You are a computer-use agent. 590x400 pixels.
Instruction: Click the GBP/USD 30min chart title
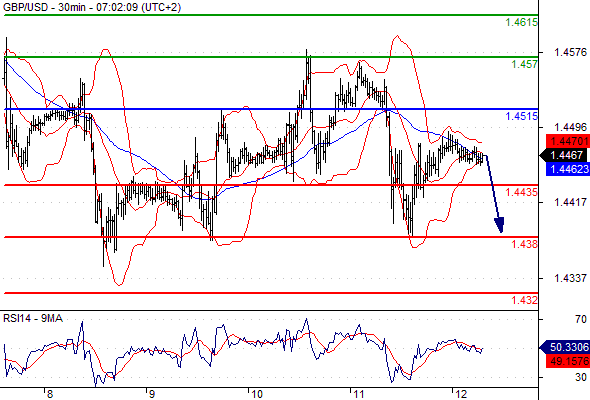(92, 7)
